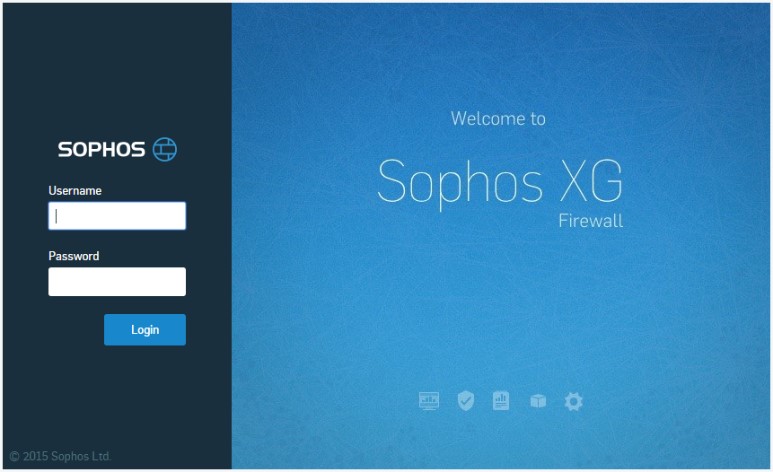The image size is (773, 472).
Task: Click the word Sophos in large heading
Action: [460, 184]
